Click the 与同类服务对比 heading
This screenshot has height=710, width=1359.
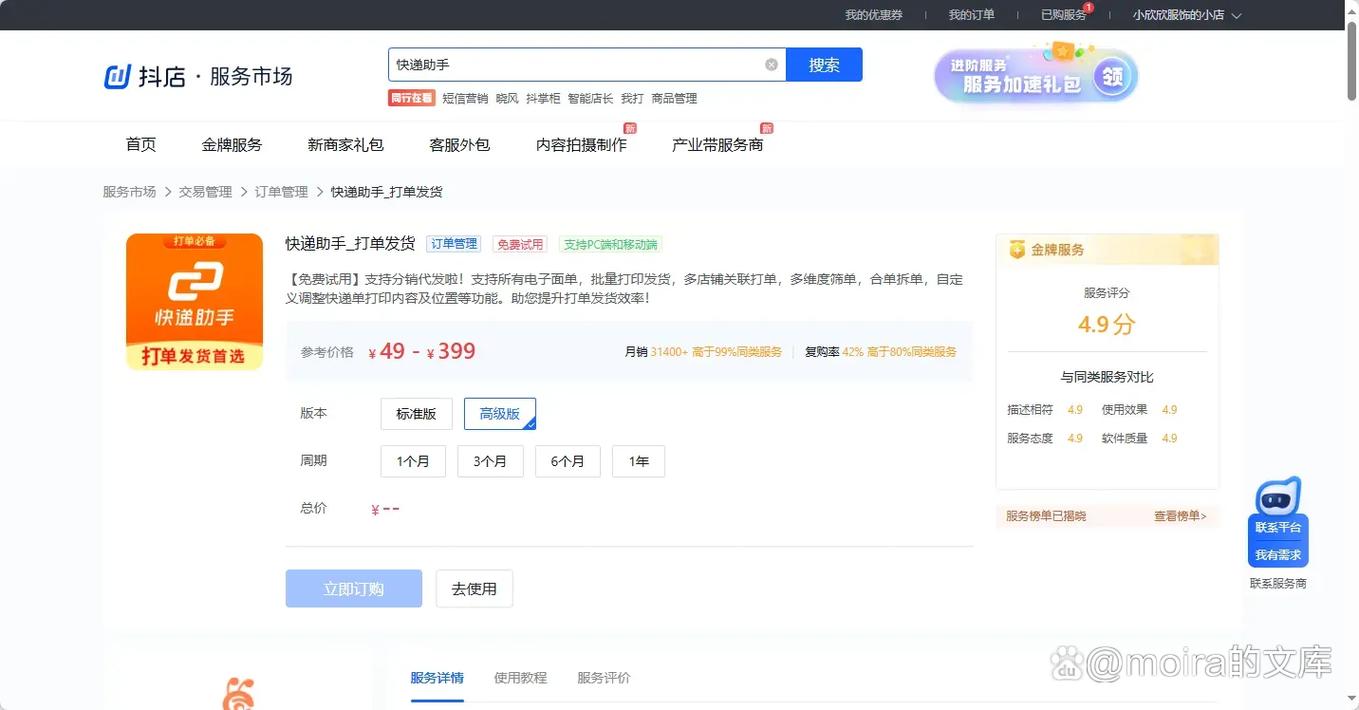point(1107,377)
